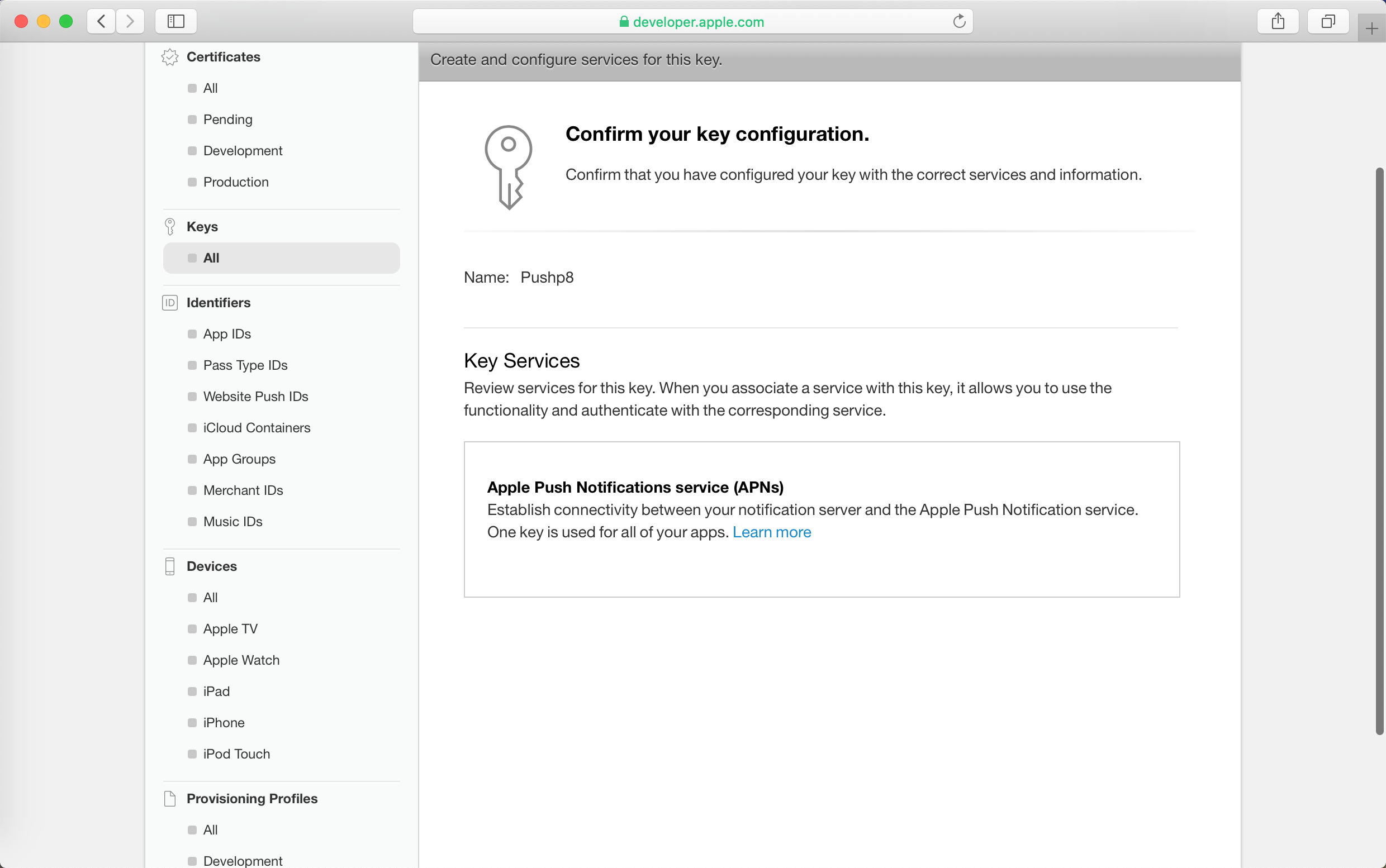
Task: Click the Keys section key icon
Action: tap(170, 227)
